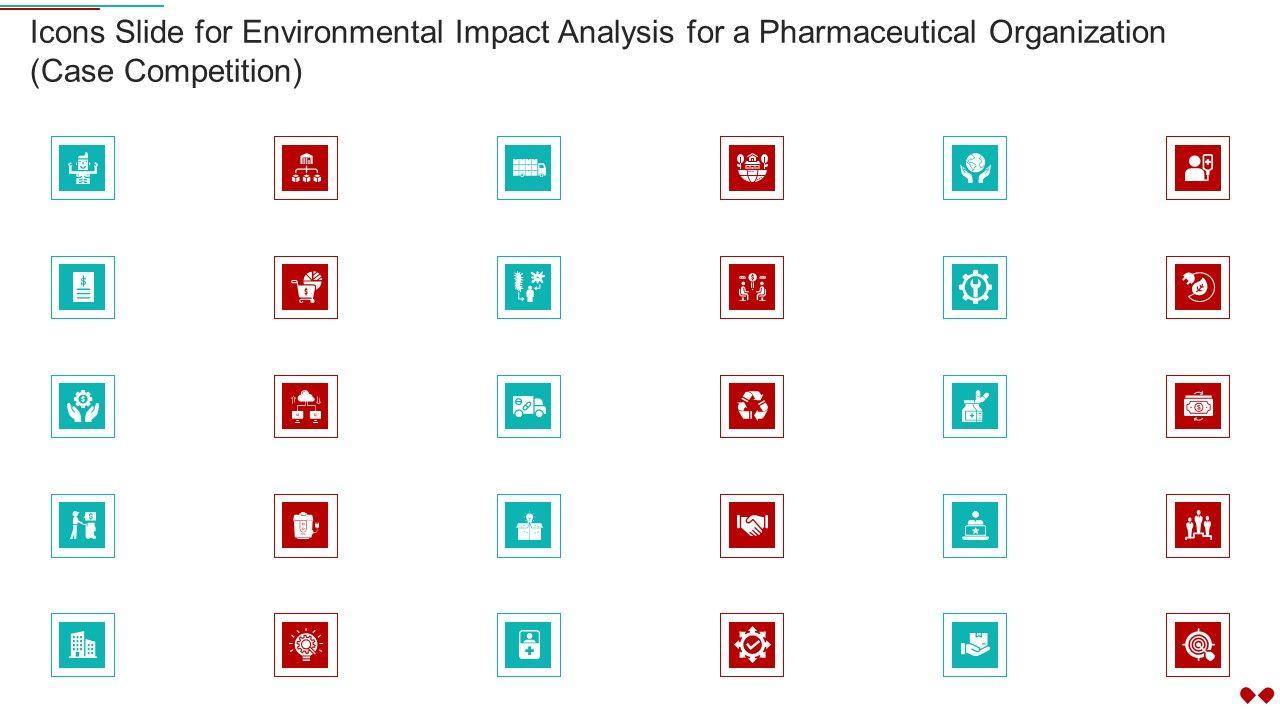The height and width of the screenshot is (720, 1280).
Task: Click the shopping cart with pie chart icon
Action: pos(306,287)
